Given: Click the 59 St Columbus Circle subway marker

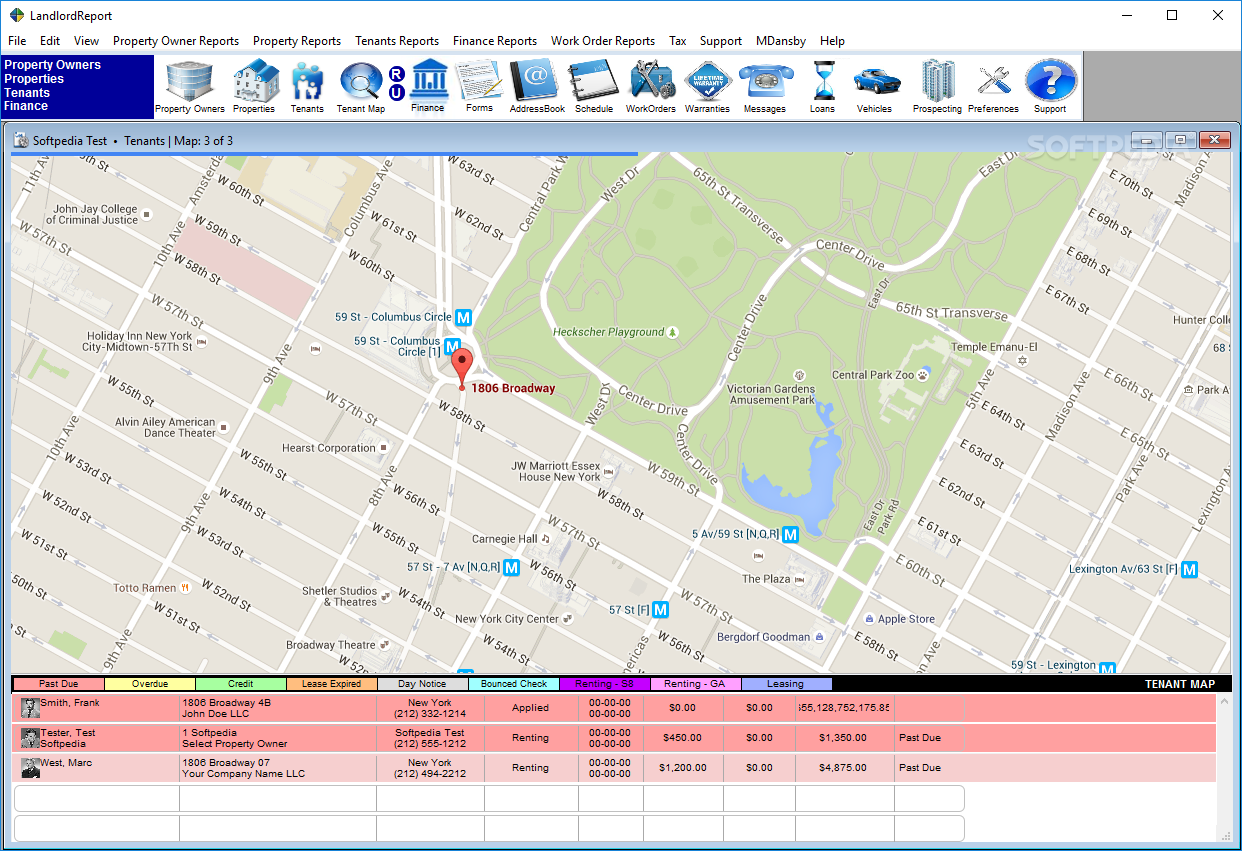Looking at the screenshot, I should click(x=463, y=317).
